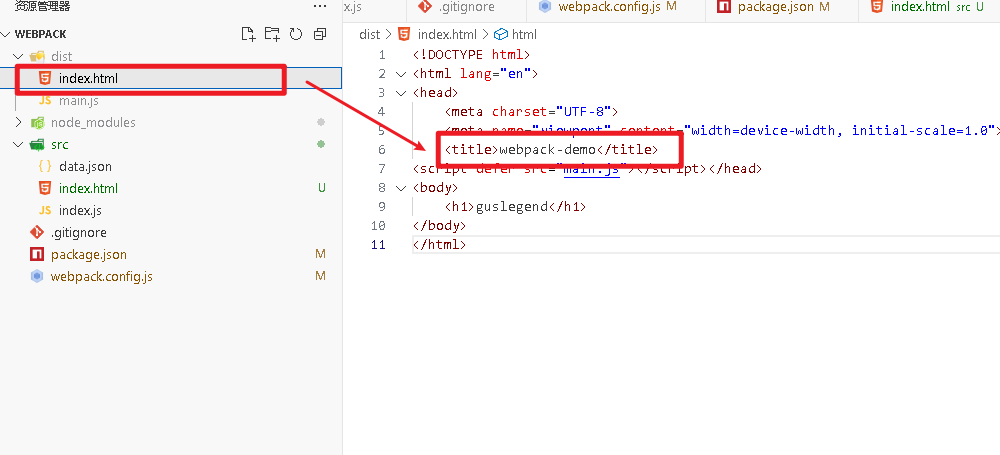Click the main.js link in the script tag
The height and width of the screenshot is (455, 1000).
tap(591, 169)
